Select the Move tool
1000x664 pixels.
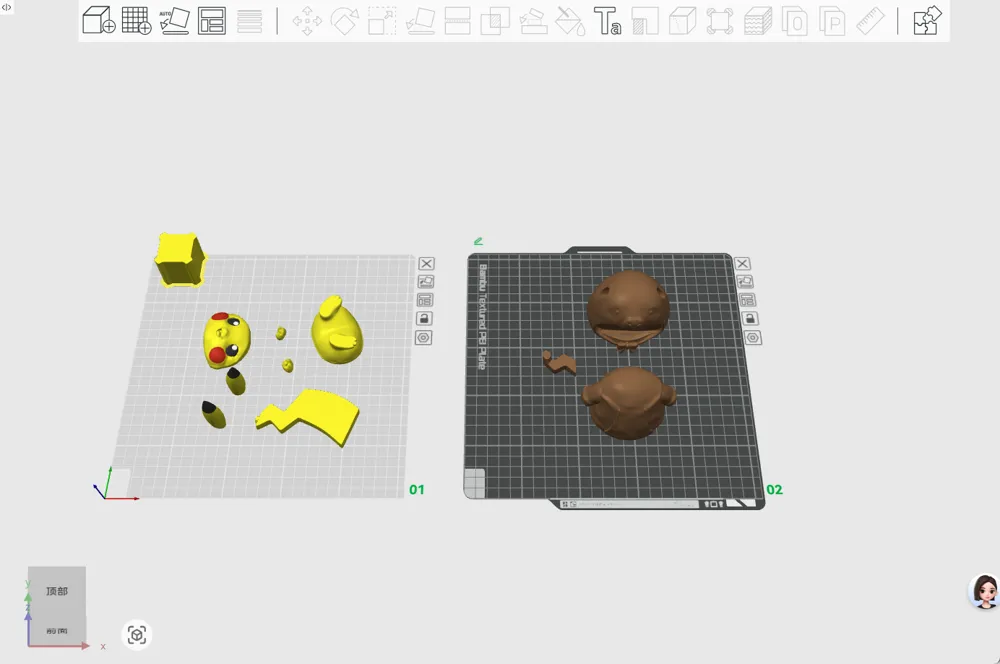click(307, 21)
